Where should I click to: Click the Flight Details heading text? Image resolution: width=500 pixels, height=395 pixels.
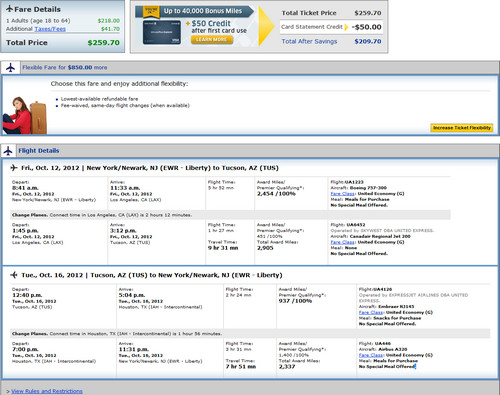(39, 151)
